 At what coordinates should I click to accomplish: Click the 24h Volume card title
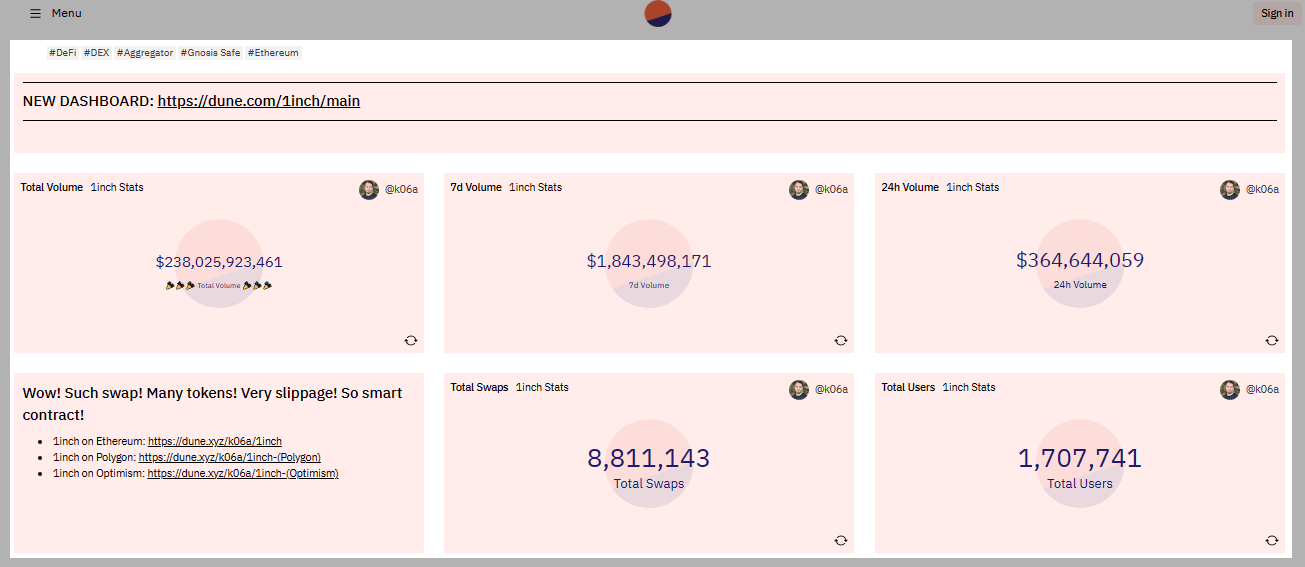pos(910,187)
